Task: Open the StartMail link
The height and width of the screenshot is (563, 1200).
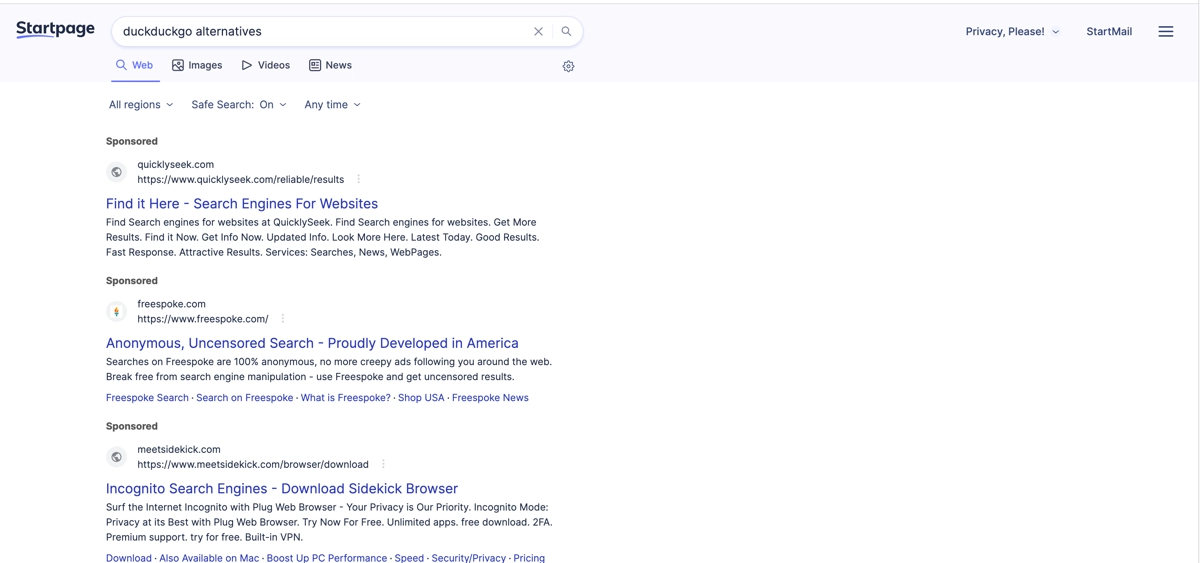Action: [x=1109, y=31]
